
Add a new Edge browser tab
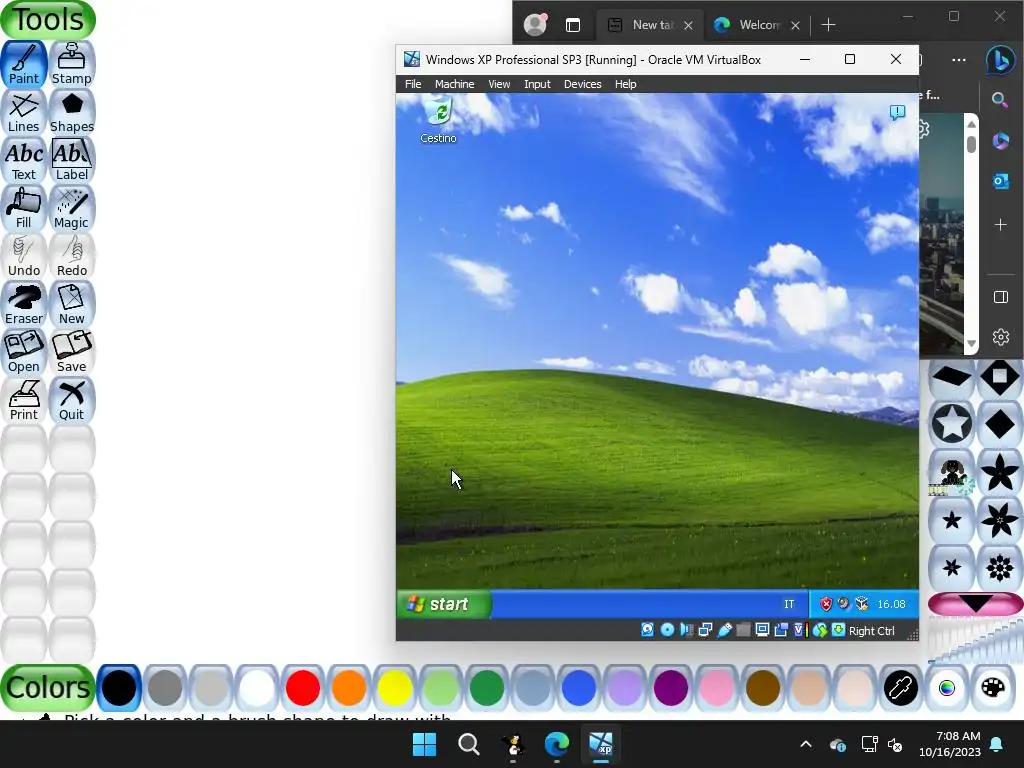[828, 25]
